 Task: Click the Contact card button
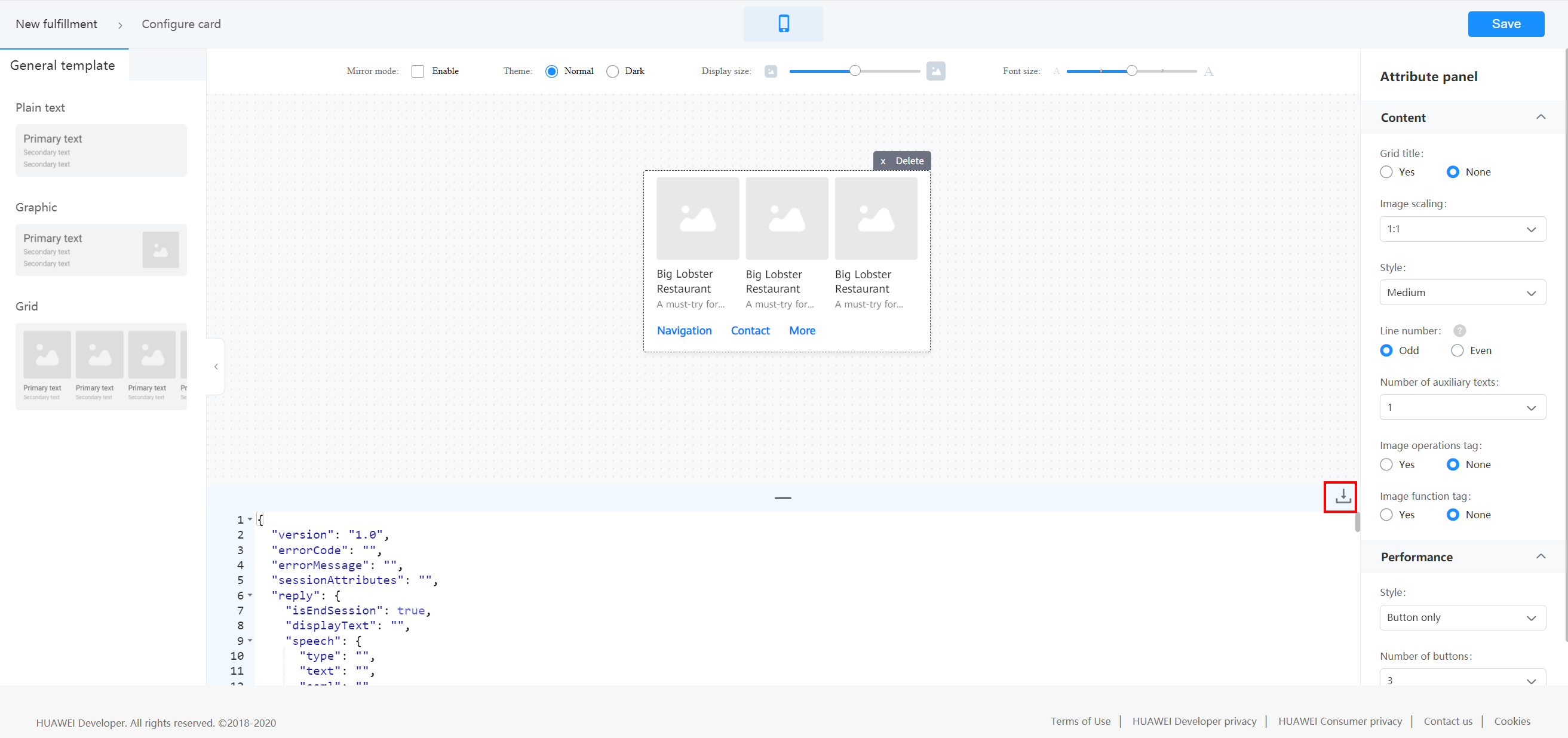tap(750, 330)
